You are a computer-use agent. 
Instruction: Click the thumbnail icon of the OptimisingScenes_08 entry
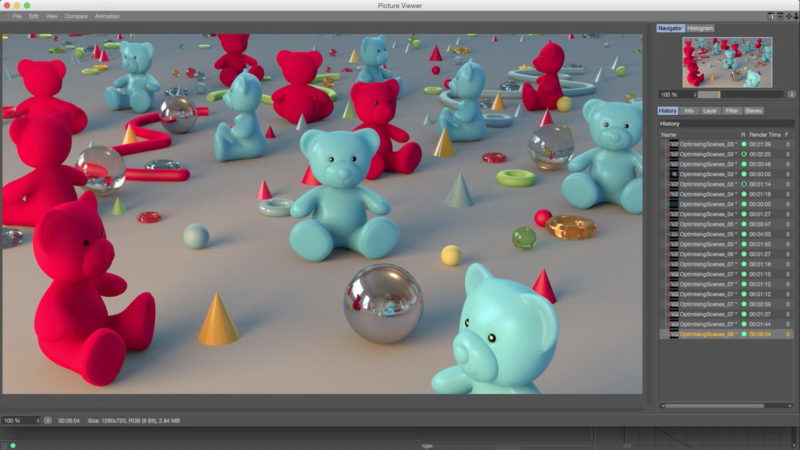tap(675, 334)
